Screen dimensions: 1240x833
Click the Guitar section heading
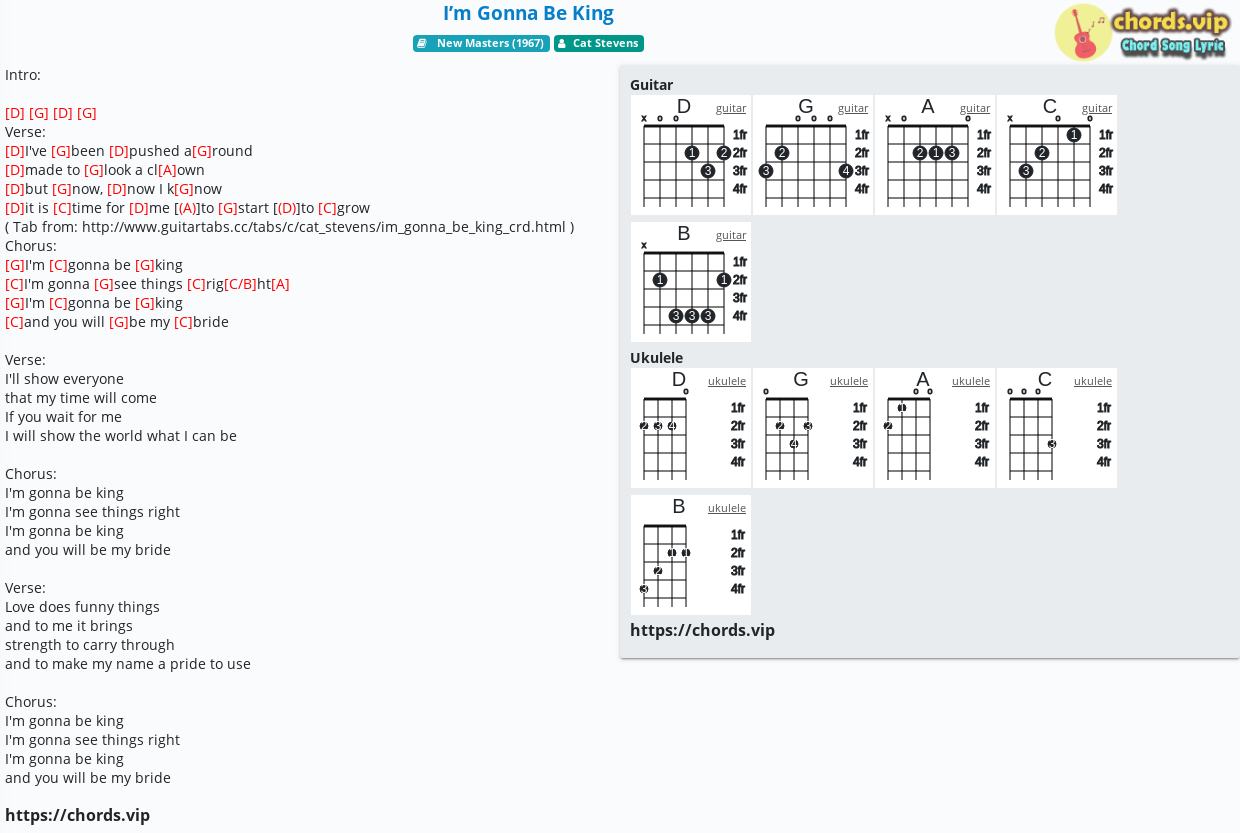point(651,85)
